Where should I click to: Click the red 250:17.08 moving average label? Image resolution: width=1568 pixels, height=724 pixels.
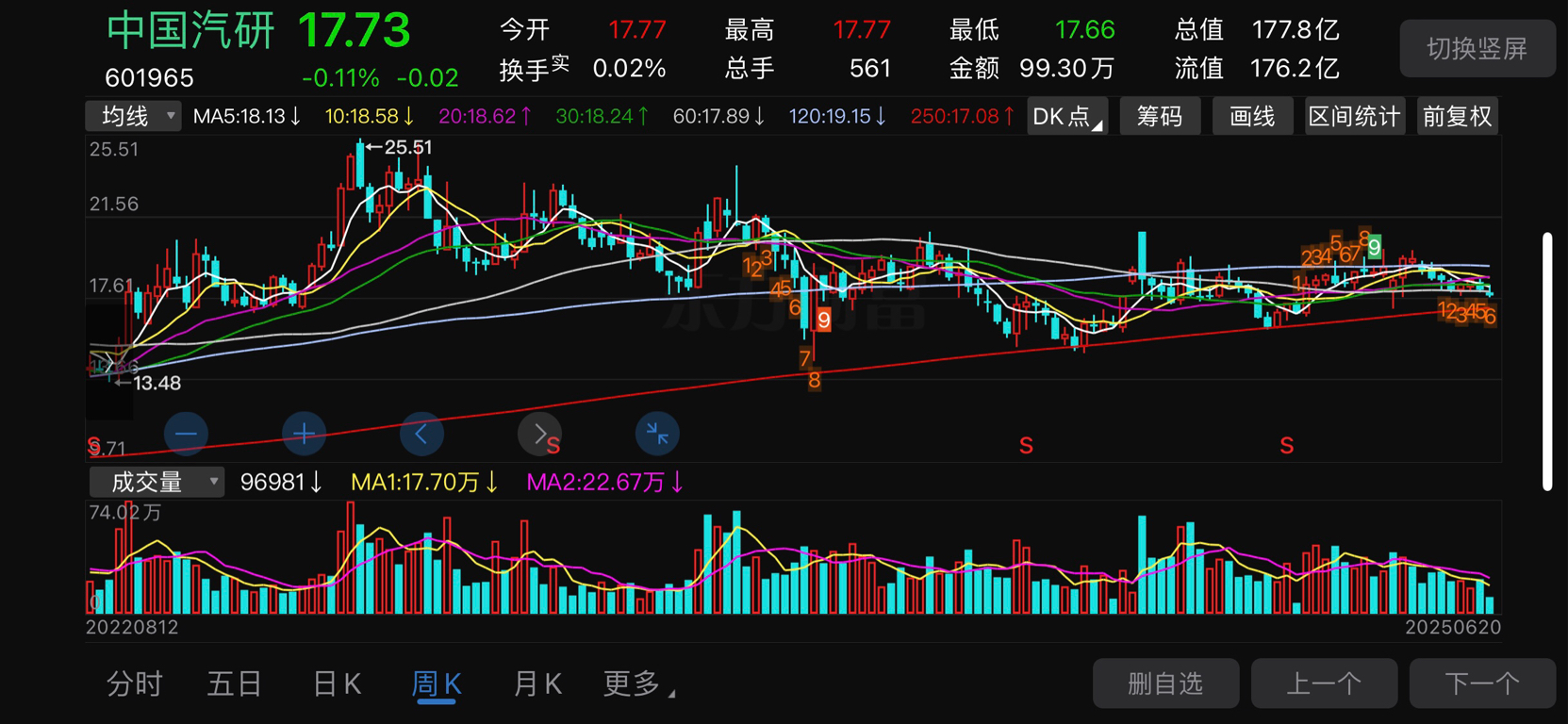(x=962, y=116)
